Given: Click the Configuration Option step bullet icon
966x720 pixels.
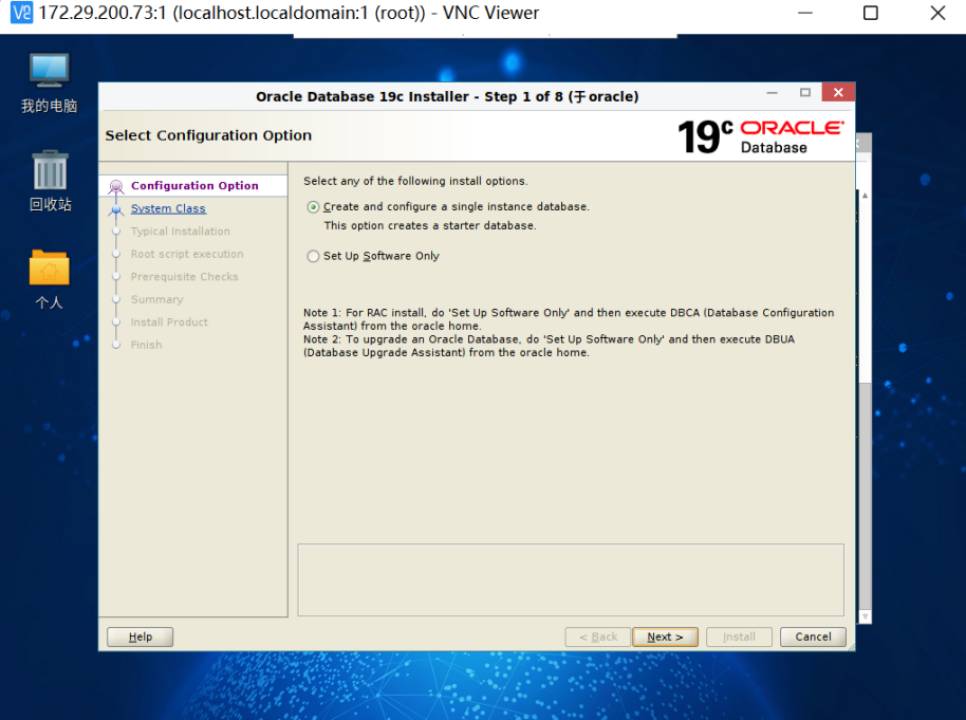Looking at the screenshot, I should pyautogui.click(x=116, y=187).
